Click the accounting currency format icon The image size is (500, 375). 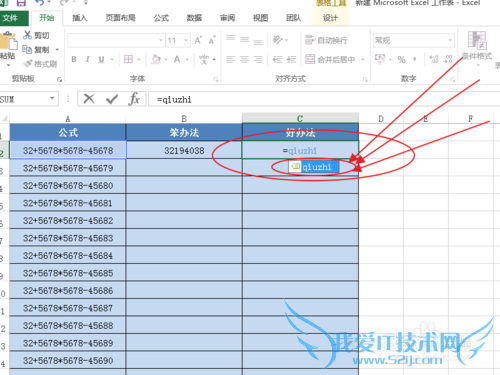tap(380, 59)
